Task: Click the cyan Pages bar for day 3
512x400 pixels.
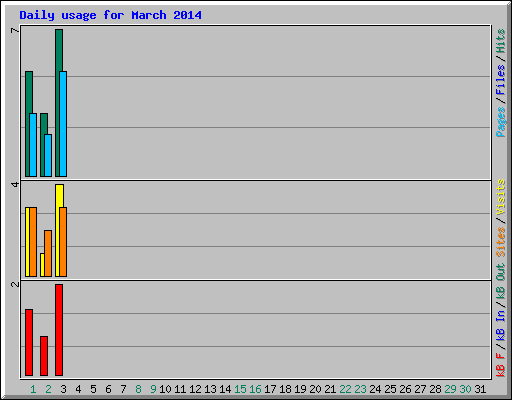Action: click(x=63, y=124)
